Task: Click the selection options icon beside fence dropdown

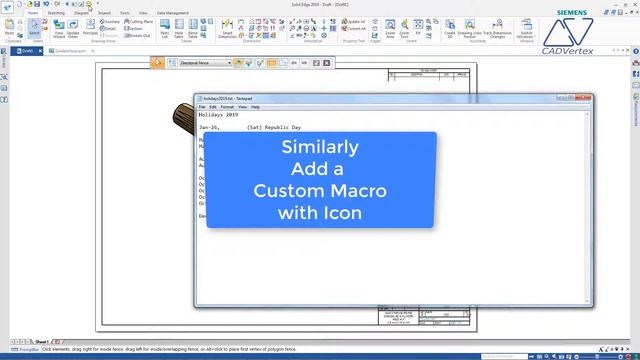Action: (x=172, y=63)
